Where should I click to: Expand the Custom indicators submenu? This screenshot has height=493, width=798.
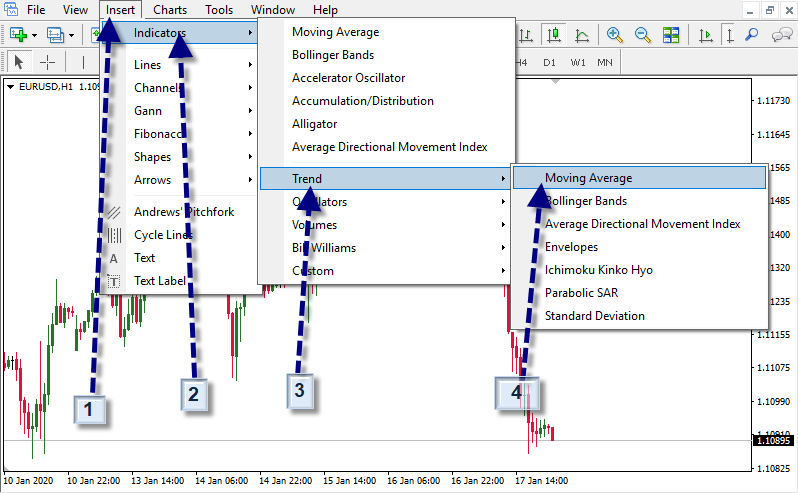pyautogui.click(x=386, y=270)
